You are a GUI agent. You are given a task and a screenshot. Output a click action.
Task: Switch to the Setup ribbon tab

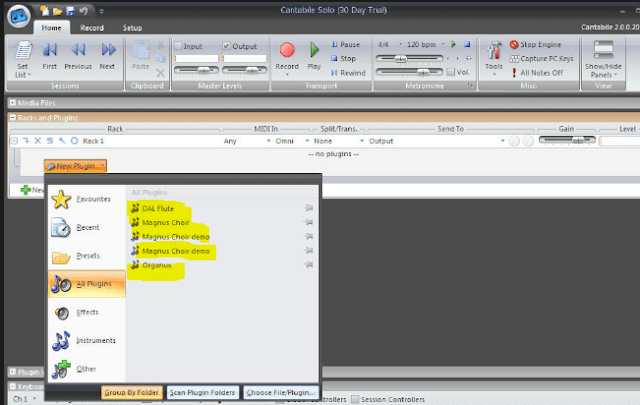point(132,28)
